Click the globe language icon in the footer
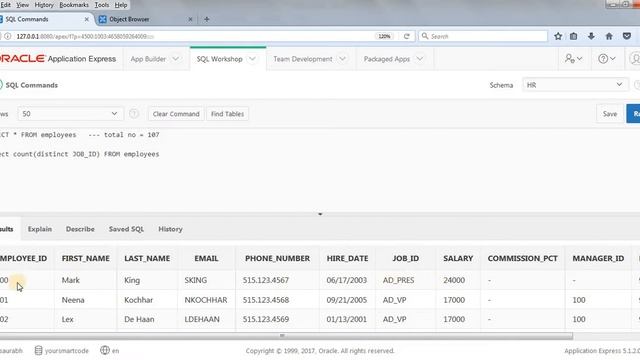This screenshot has height=360, width=640. pos(105,350)
